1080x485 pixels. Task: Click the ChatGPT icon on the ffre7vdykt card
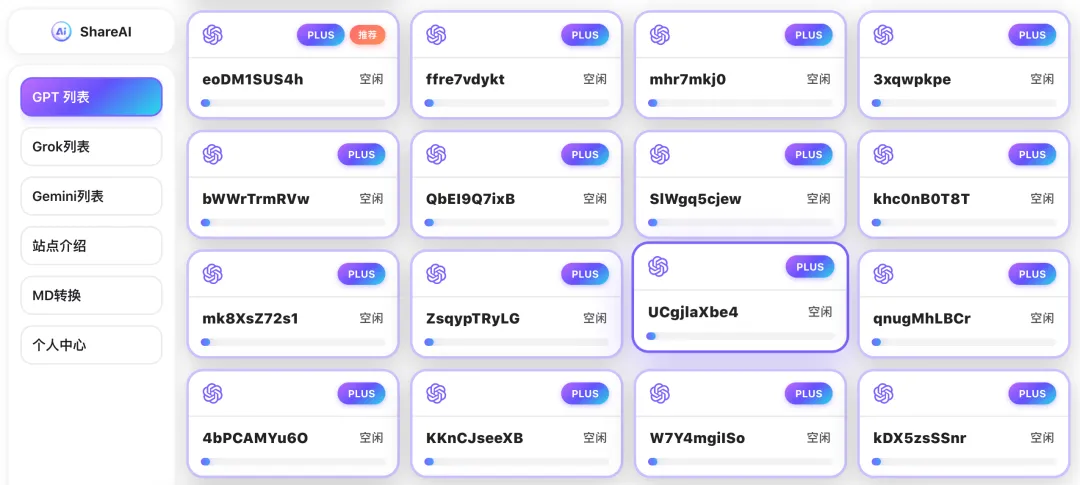436,35
